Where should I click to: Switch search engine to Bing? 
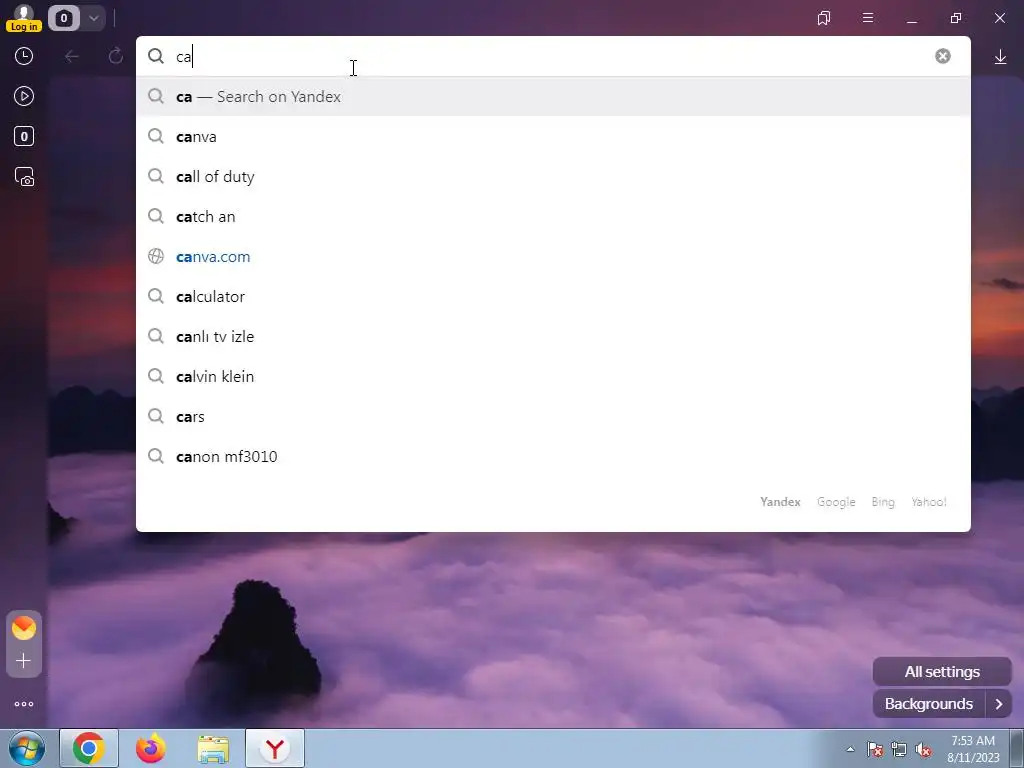[883, 502]
